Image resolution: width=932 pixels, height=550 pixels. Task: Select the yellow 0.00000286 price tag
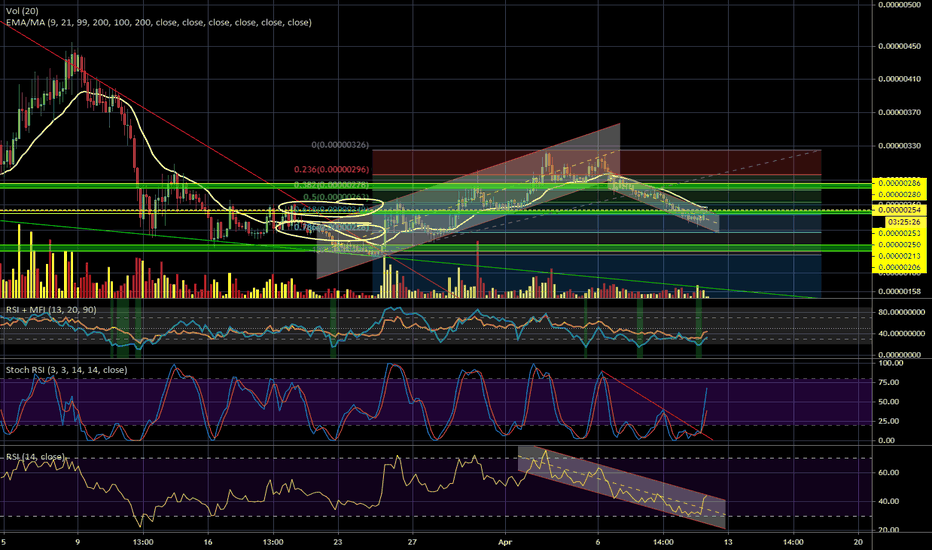(899, 183)
